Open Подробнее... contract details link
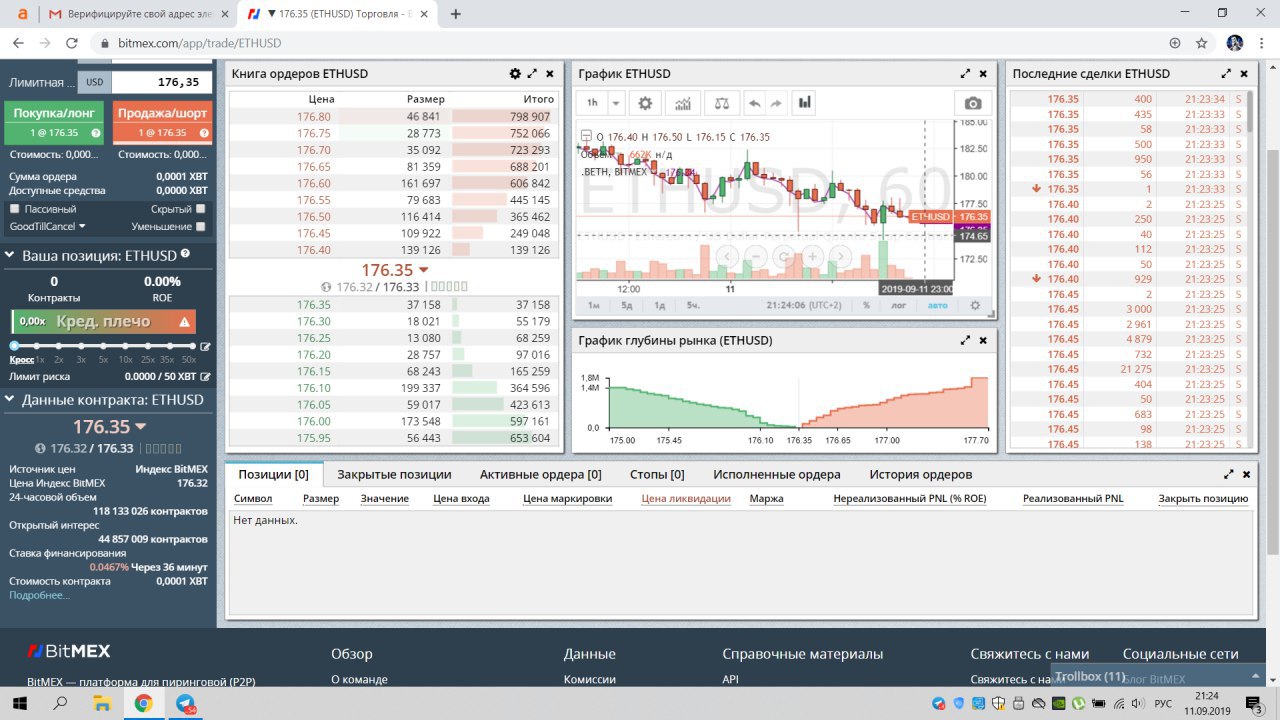 point(40,595)
